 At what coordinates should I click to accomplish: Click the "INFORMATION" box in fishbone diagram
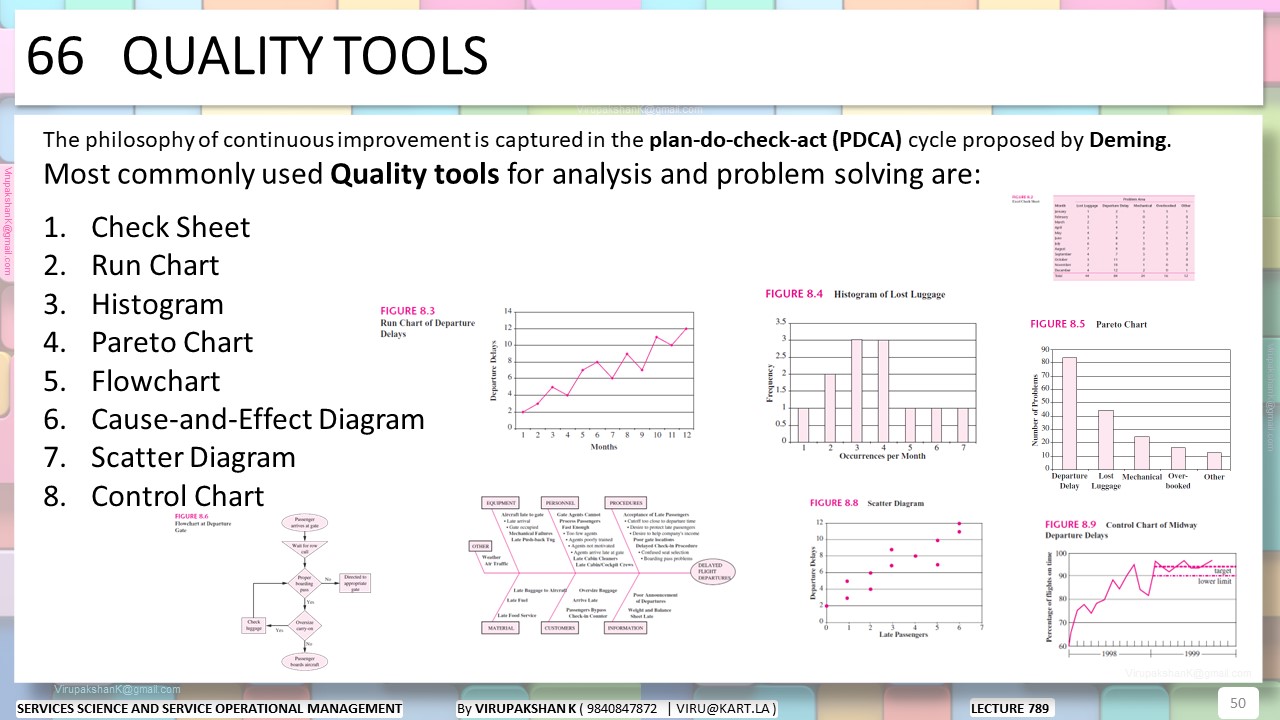[626, 628]
